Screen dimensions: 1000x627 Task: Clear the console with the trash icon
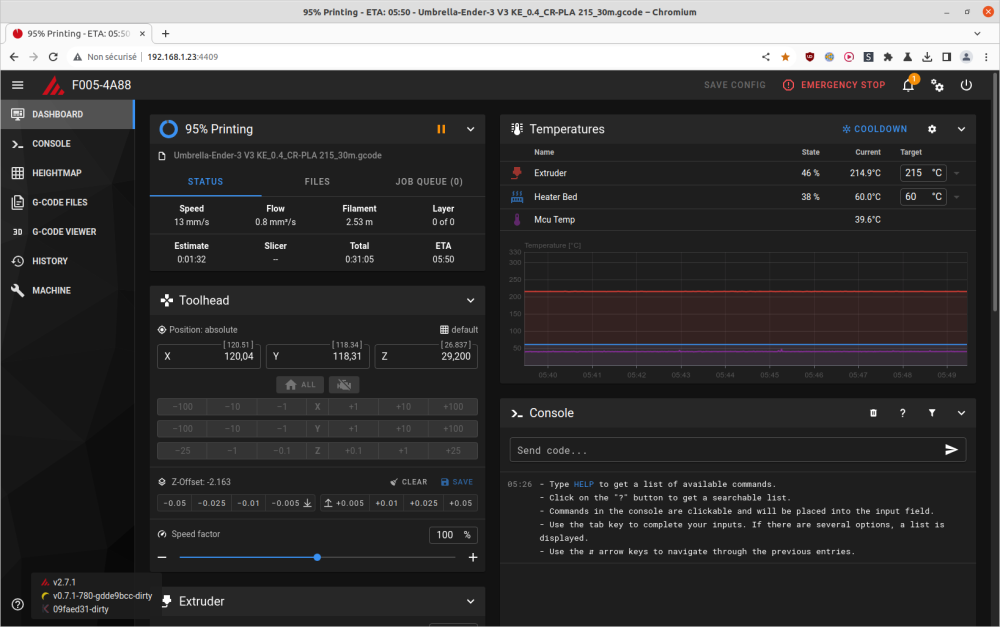(x=873, y=413)
